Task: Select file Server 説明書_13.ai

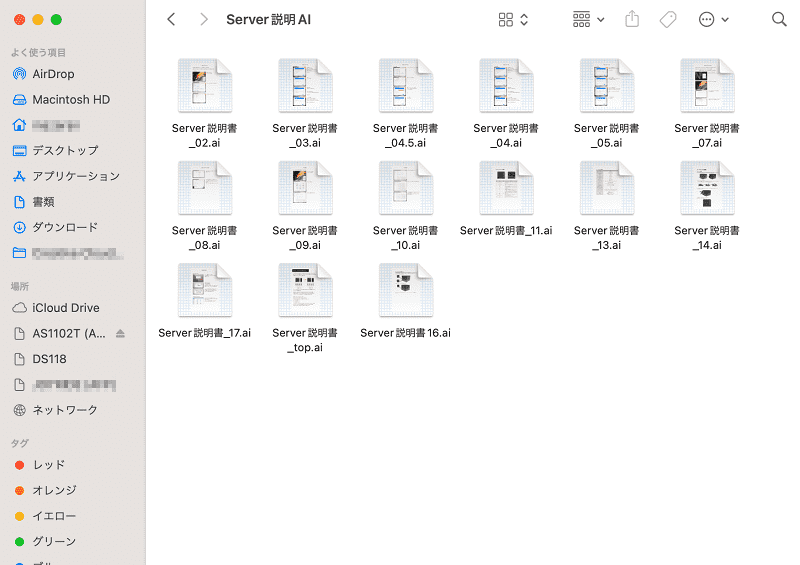Action: [607, 206]
